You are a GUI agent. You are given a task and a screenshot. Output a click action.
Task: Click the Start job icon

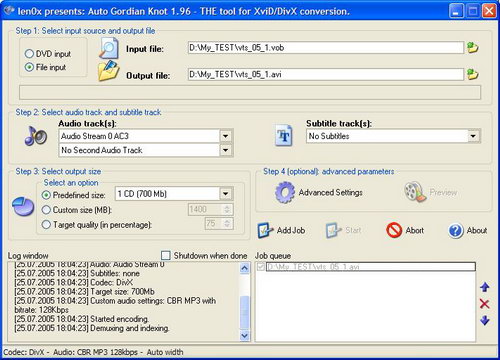(x=333, y=230)
